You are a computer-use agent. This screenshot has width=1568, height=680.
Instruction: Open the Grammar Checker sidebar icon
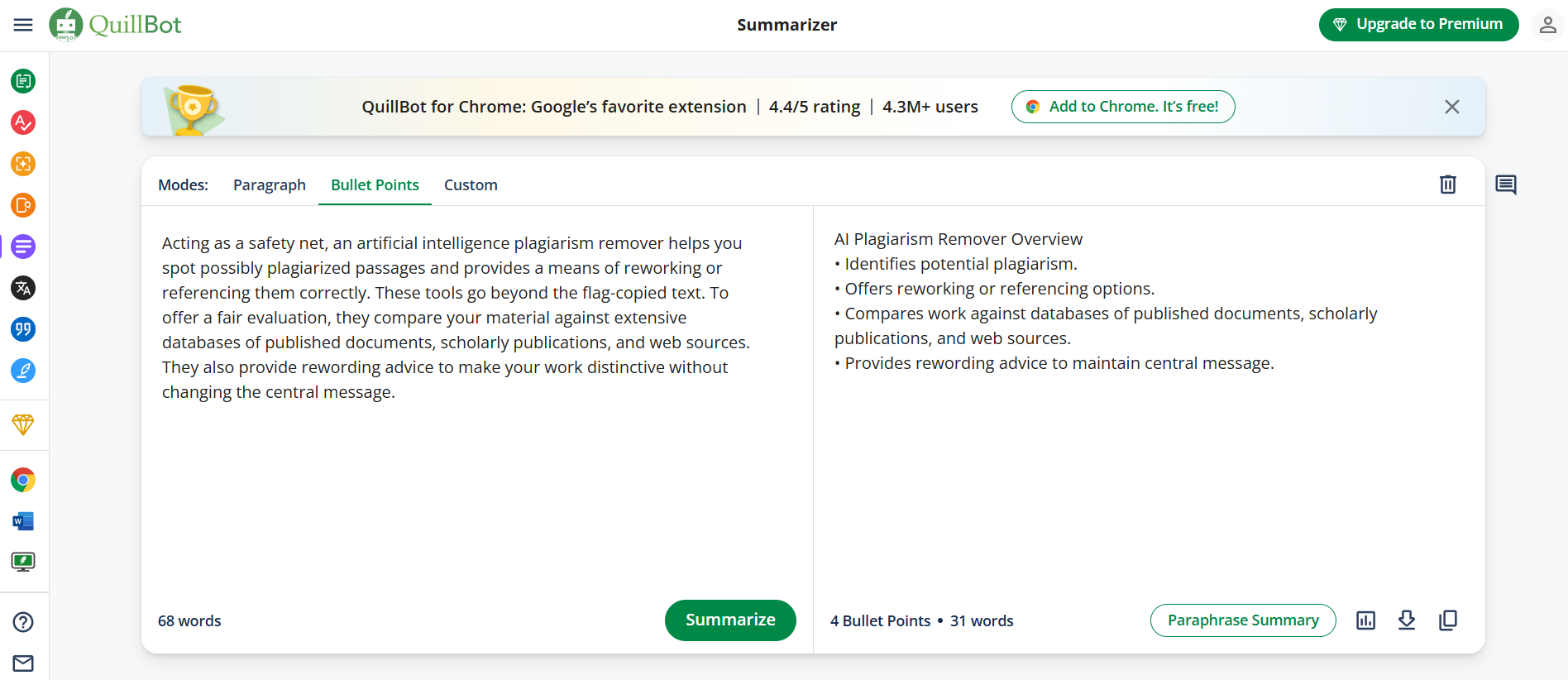pos(23,122)
